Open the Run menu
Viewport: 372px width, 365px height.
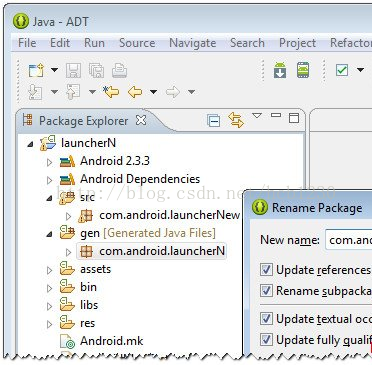(x=94, y=43)
